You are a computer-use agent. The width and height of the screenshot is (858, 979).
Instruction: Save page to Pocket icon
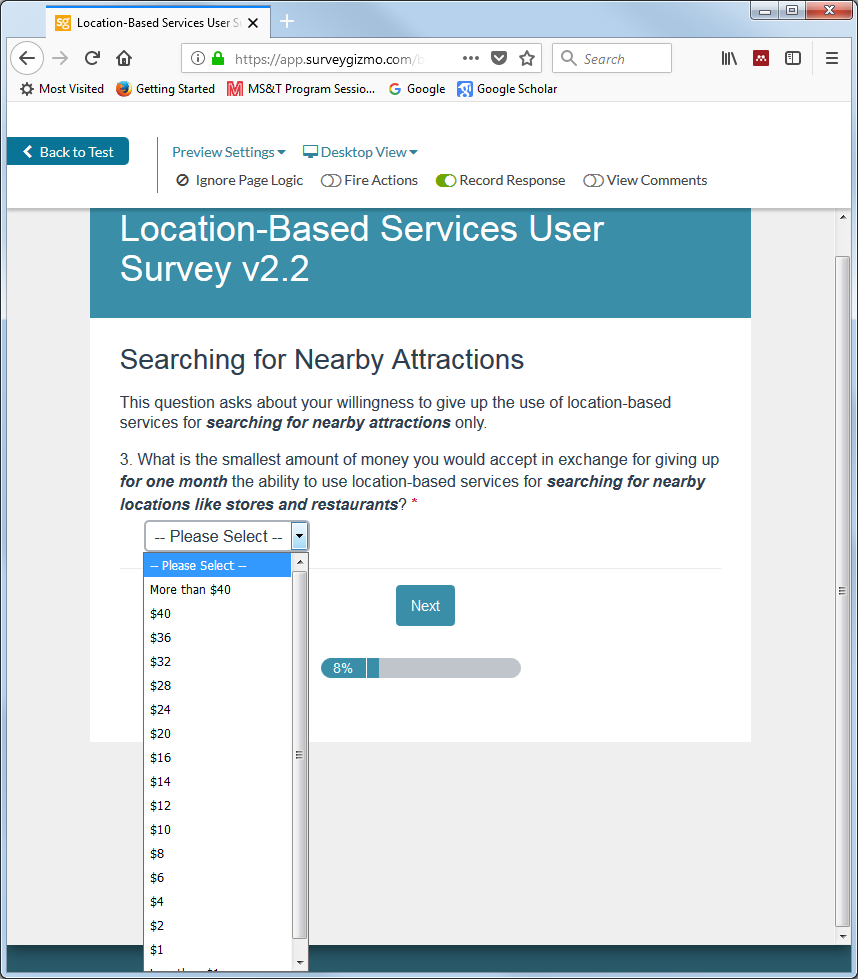tap(499, 59)
